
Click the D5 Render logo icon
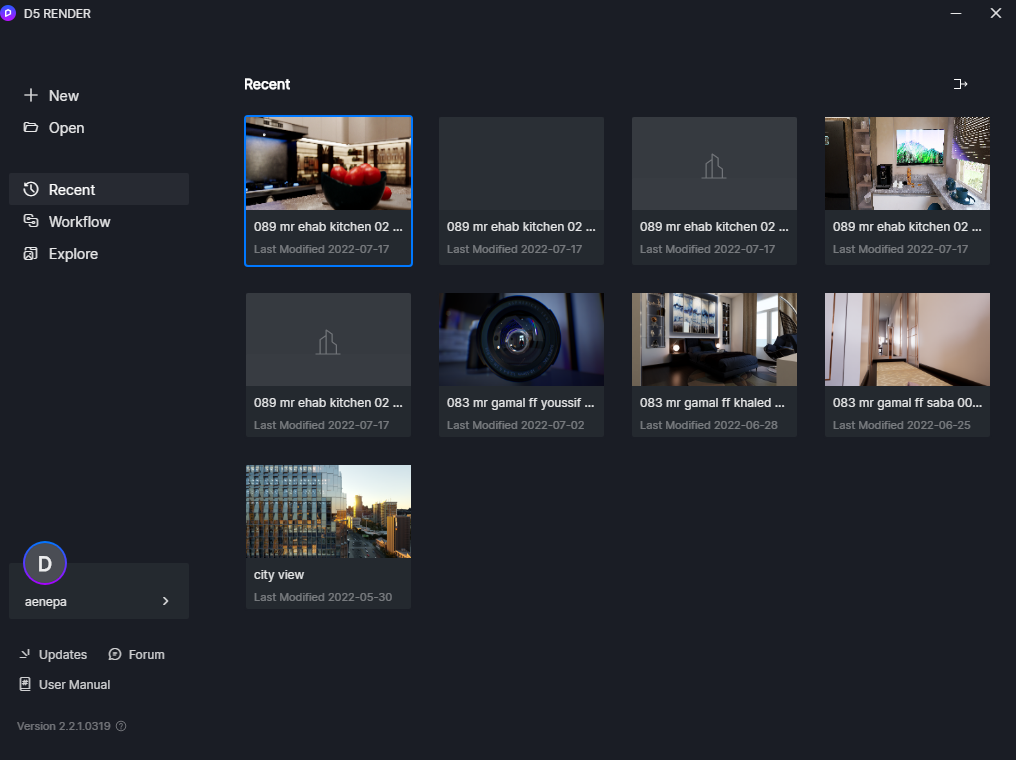[8, 13]
